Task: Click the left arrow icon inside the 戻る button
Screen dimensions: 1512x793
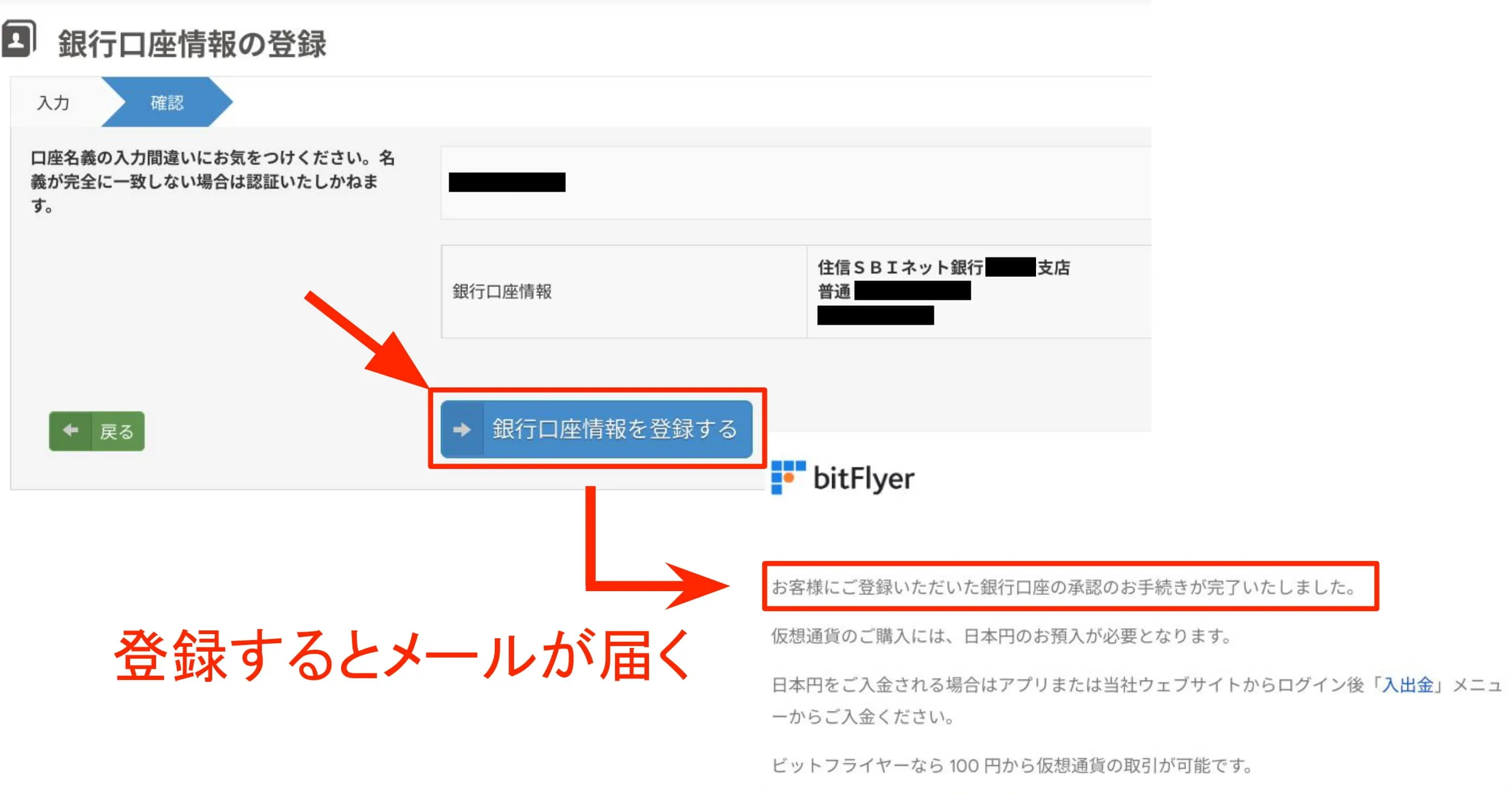Action: pyautogui.click(x=71, y=430)
